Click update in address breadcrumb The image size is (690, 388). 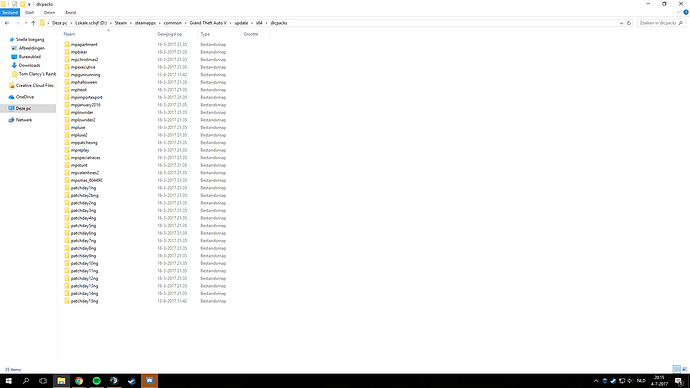[241, 23]
